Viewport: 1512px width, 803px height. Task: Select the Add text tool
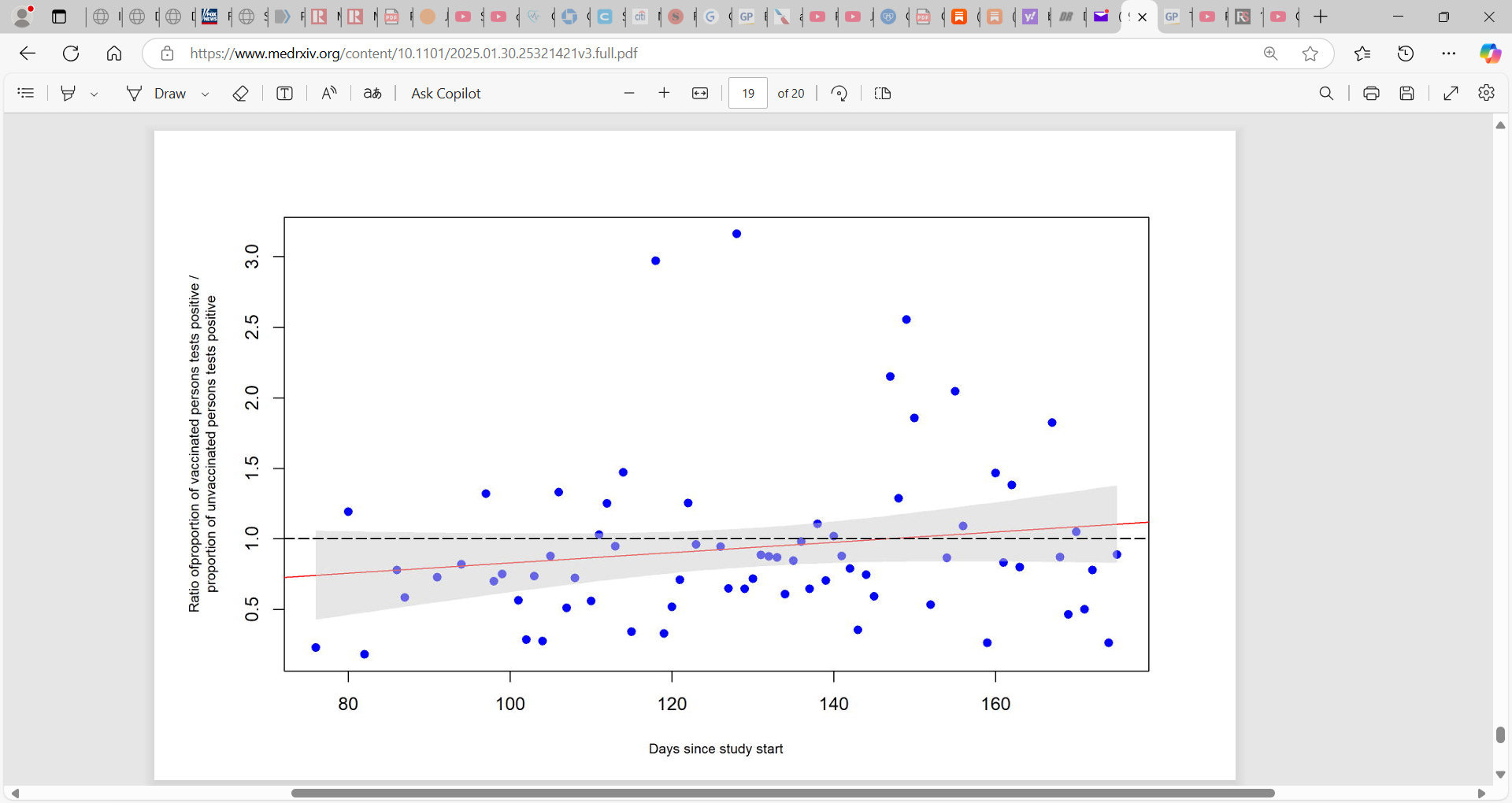pyautogui.click(x=284, y=93)
